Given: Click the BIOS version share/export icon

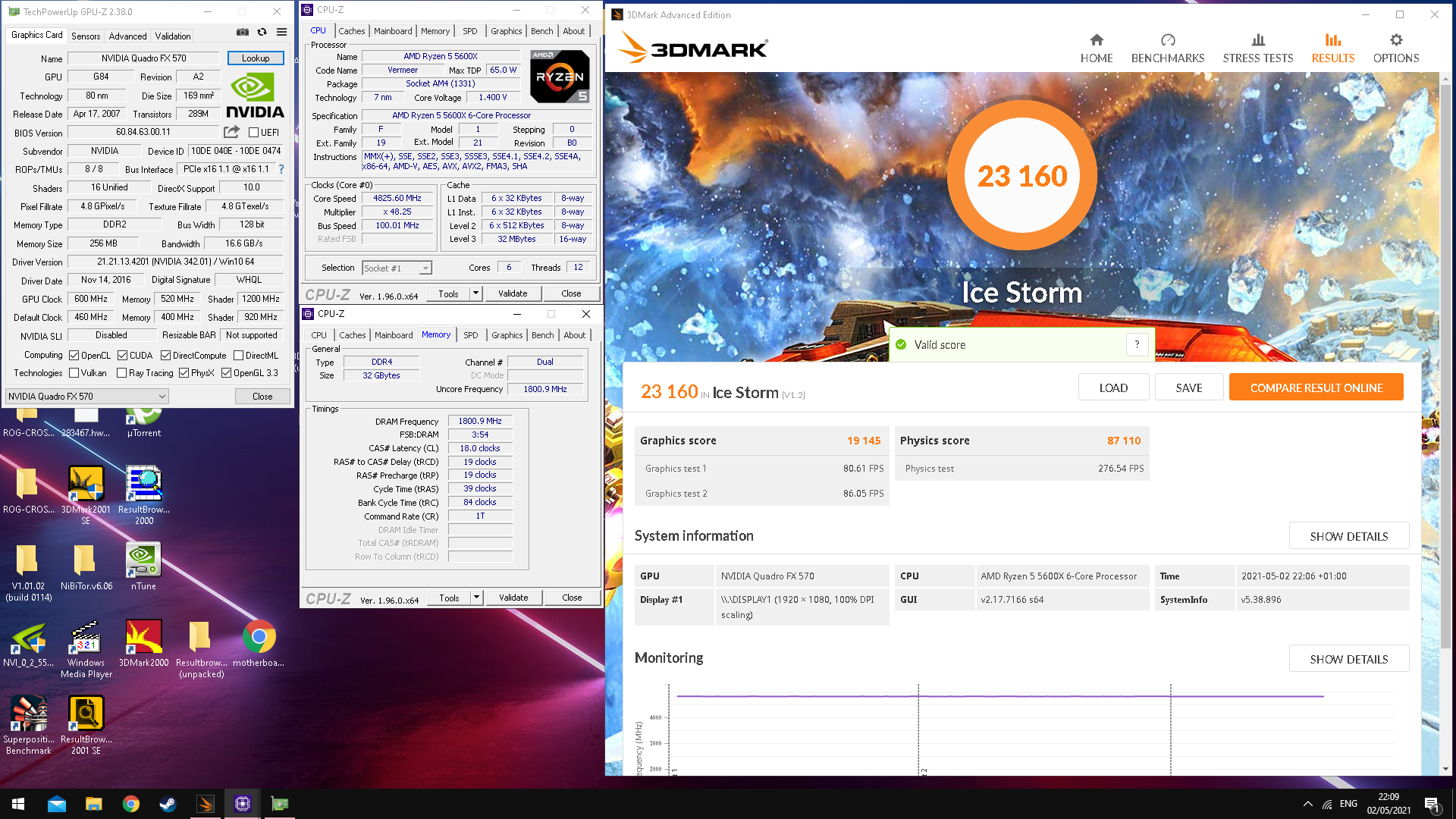Looking at the screenshot, I should (x=232, y=132).
